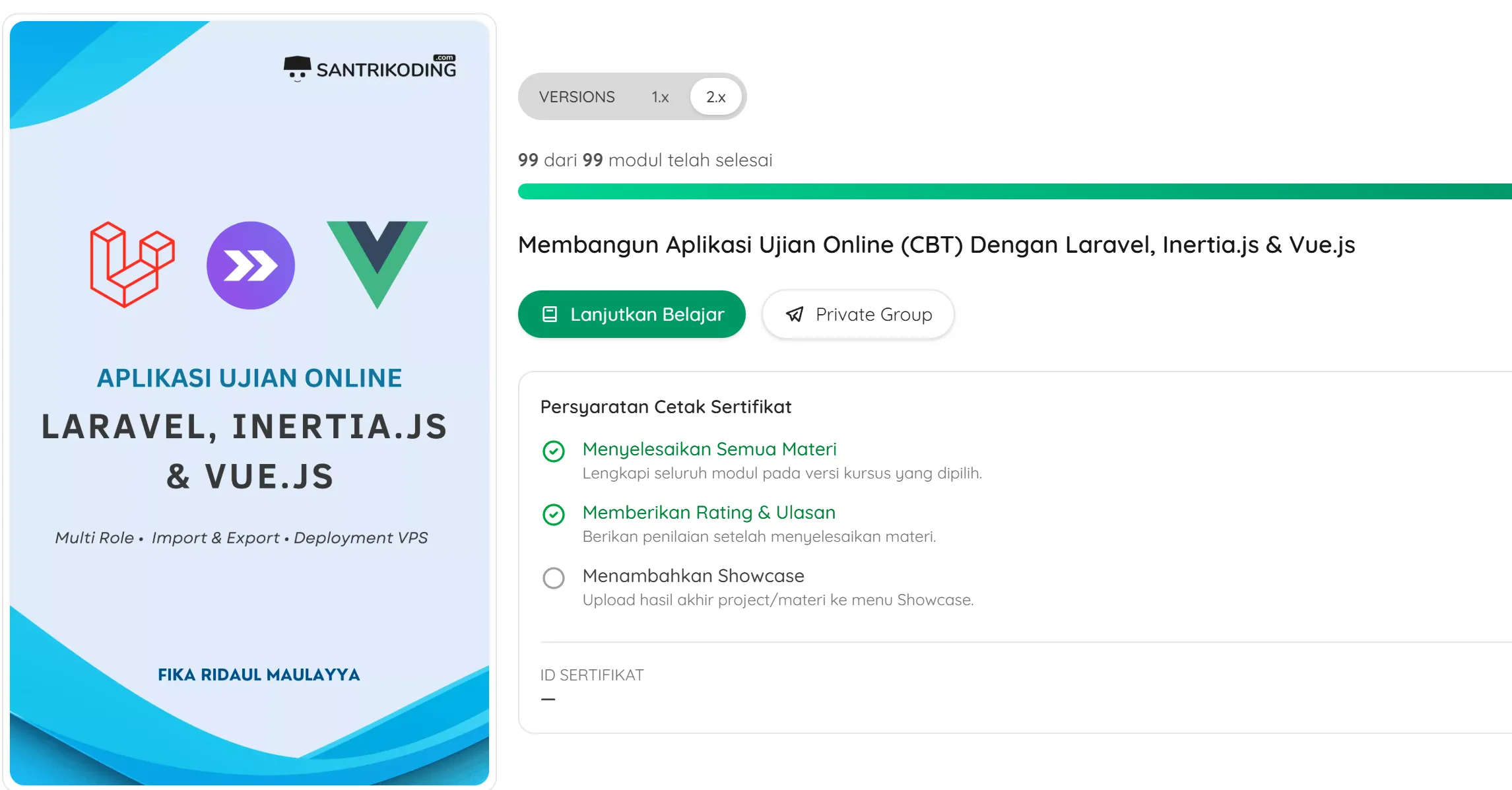The height and width of the screenshot is (790, 1512).
Task: Click the empty circle next to Menambahkan Showcase
Action: [554, 578]
